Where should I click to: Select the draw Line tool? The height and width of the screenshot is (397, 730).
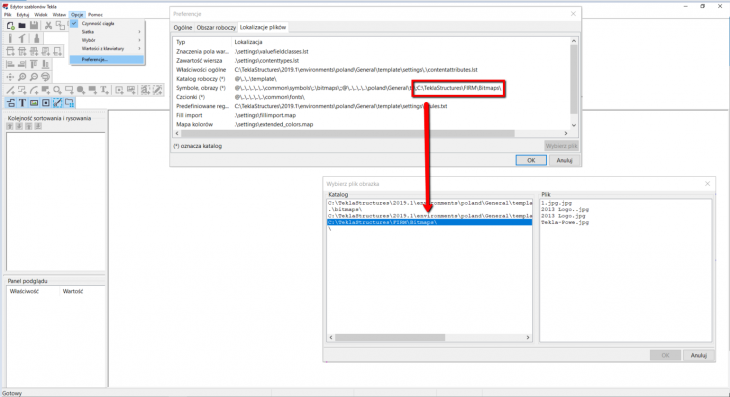point(10,90)
